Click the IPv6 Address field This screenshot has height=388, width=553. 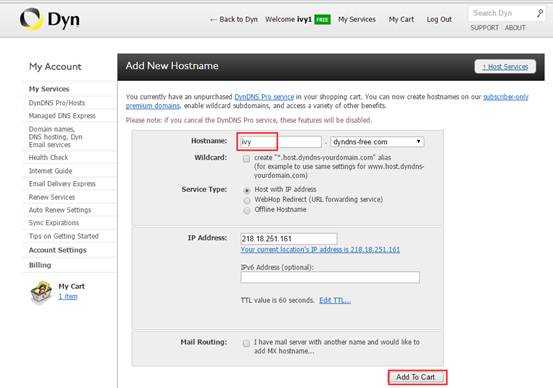click(330, 277)
